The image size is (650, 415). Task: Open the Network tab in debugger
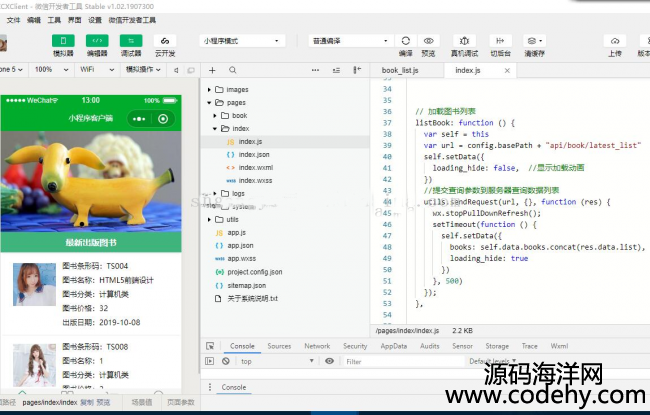[x=317, y=346]
